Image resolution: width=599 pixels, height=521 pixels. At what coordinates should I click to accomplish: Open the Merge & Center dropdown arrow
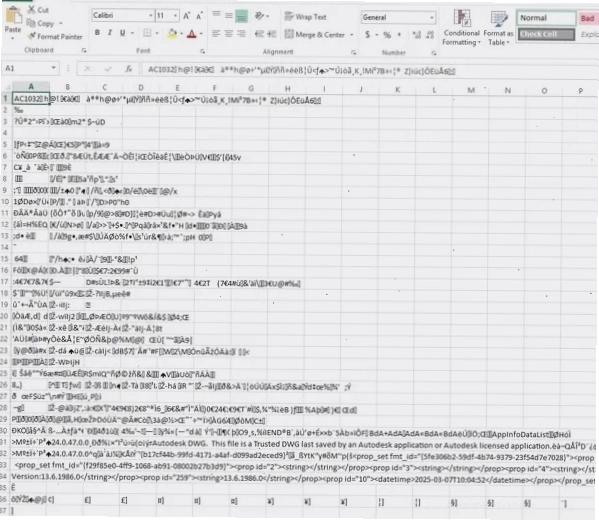pos(351,35)
